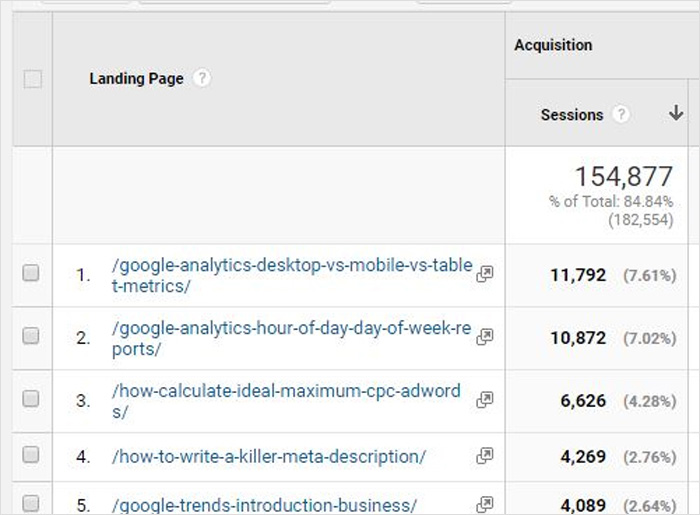Open desktop-vs-mobile-vs-tablet page in new window icon
Viewport: 700px width, 515px height.
click(x=485, y=274)
